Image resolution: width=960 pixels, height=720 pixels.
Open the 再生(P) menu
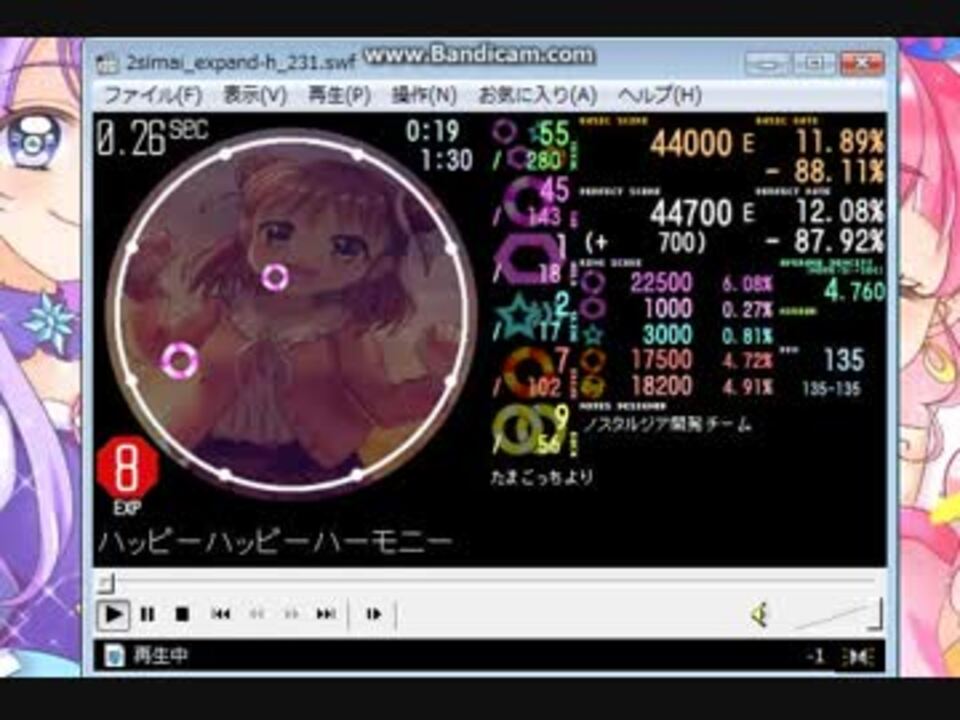click(x=339, y=95)
